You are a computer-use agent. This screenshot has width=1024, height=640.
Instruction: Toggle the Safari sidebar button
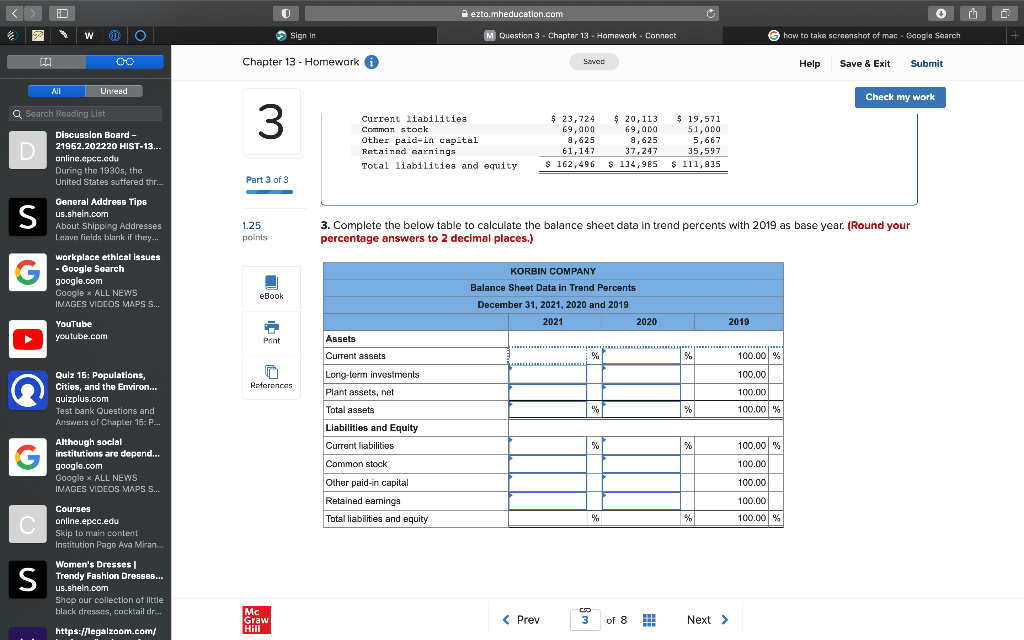click(62, 13)
